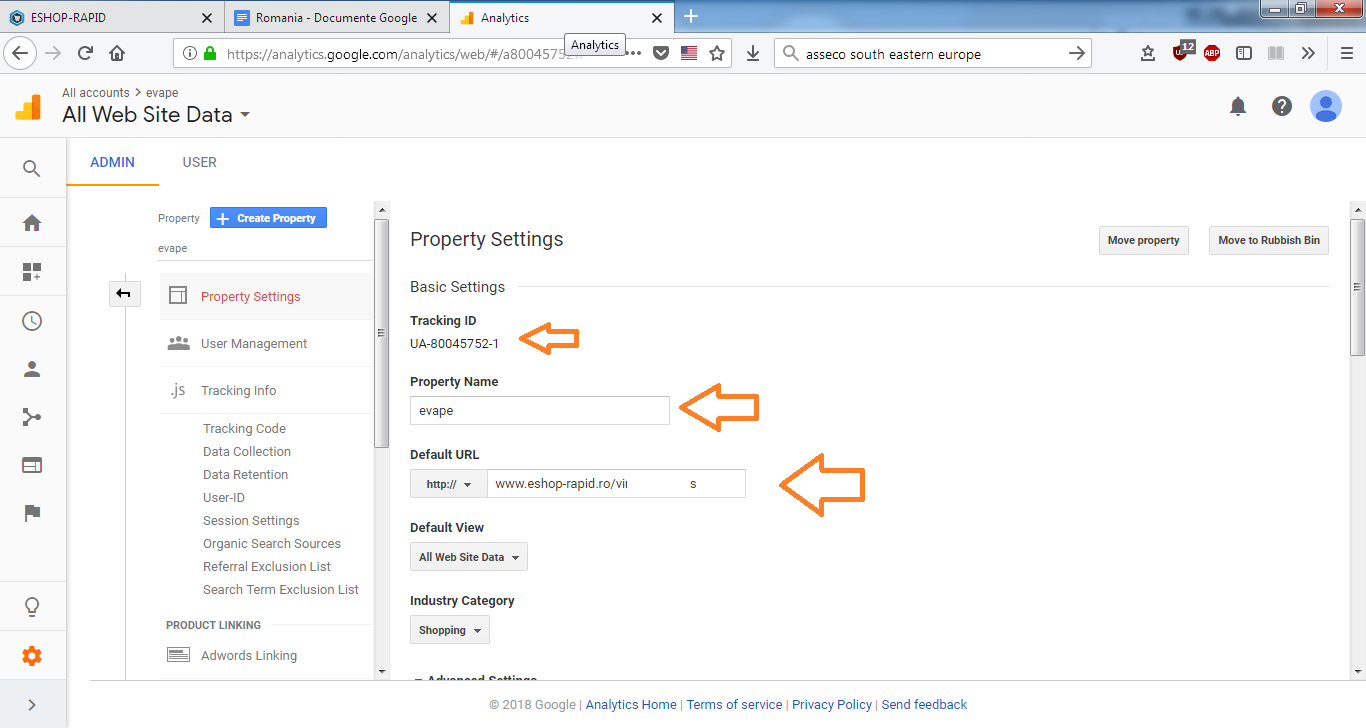The image size is (1366, 728).
Task: Show more toolbar items overflow chevron
Action: click(1308, 54)
